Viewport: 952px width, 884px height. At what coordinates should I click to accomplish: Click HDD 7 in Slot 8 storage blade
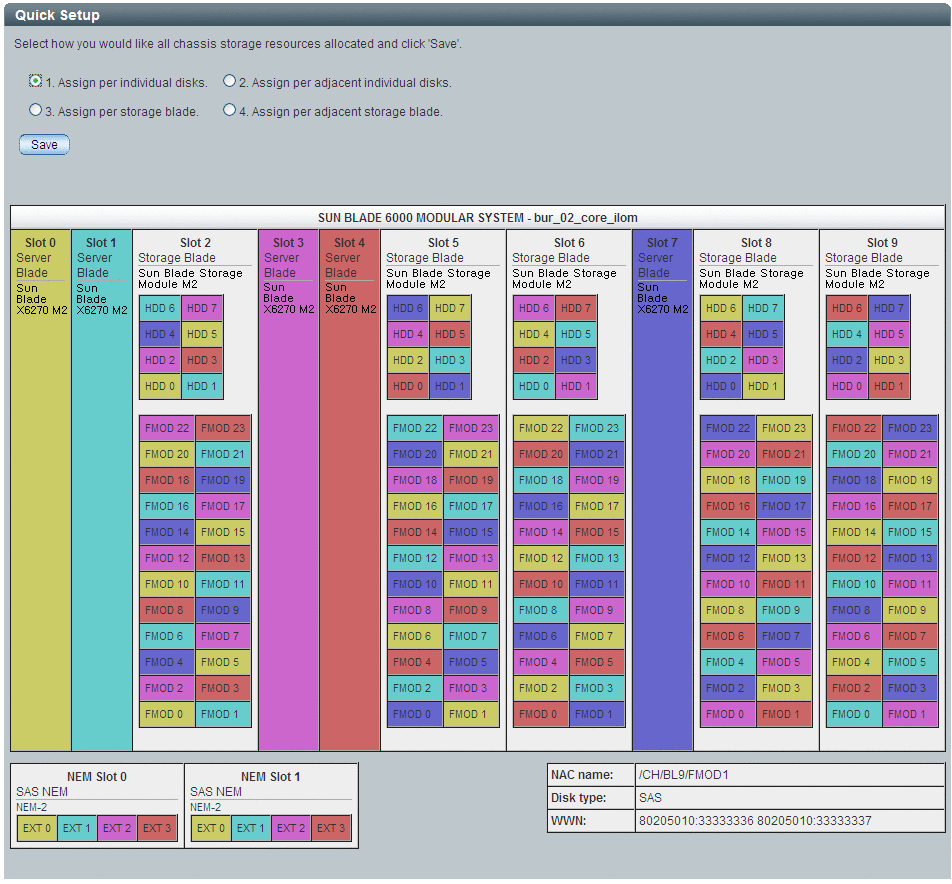pos(763,308)
